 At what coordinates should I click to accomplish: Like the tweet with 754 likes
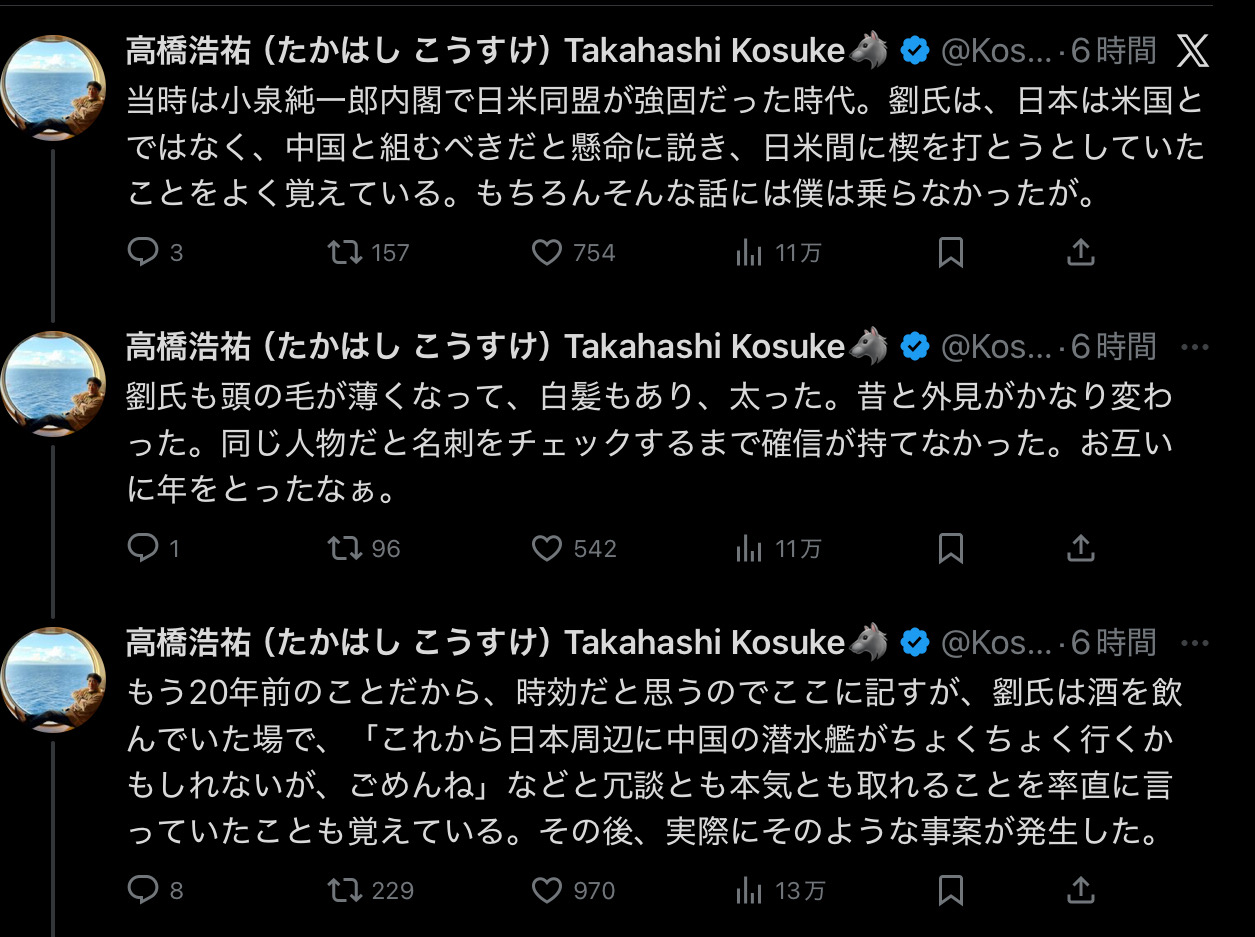[547, 253]
